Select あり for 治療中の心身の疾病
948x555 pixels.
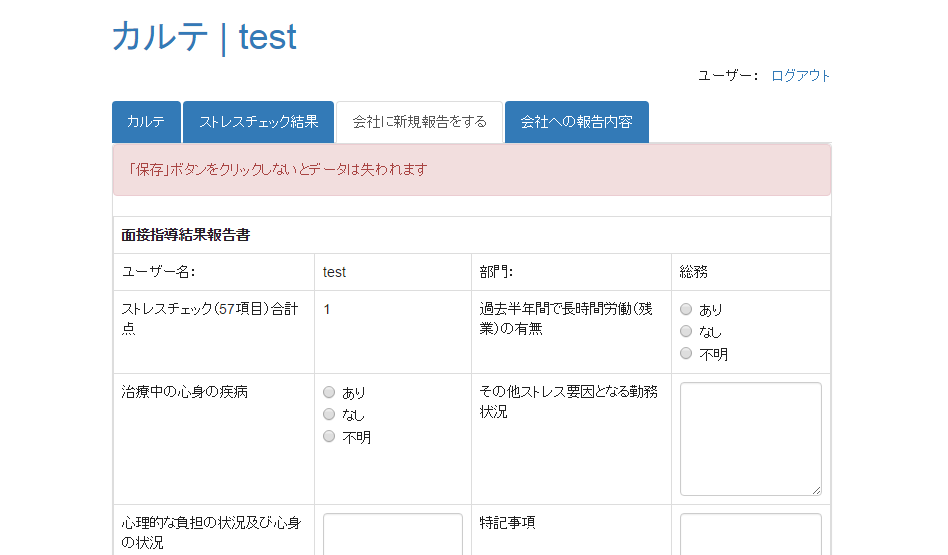329,392
